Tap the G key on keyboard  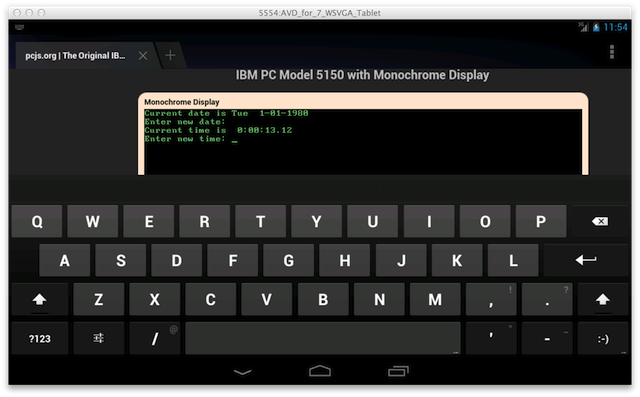[289, 260]
